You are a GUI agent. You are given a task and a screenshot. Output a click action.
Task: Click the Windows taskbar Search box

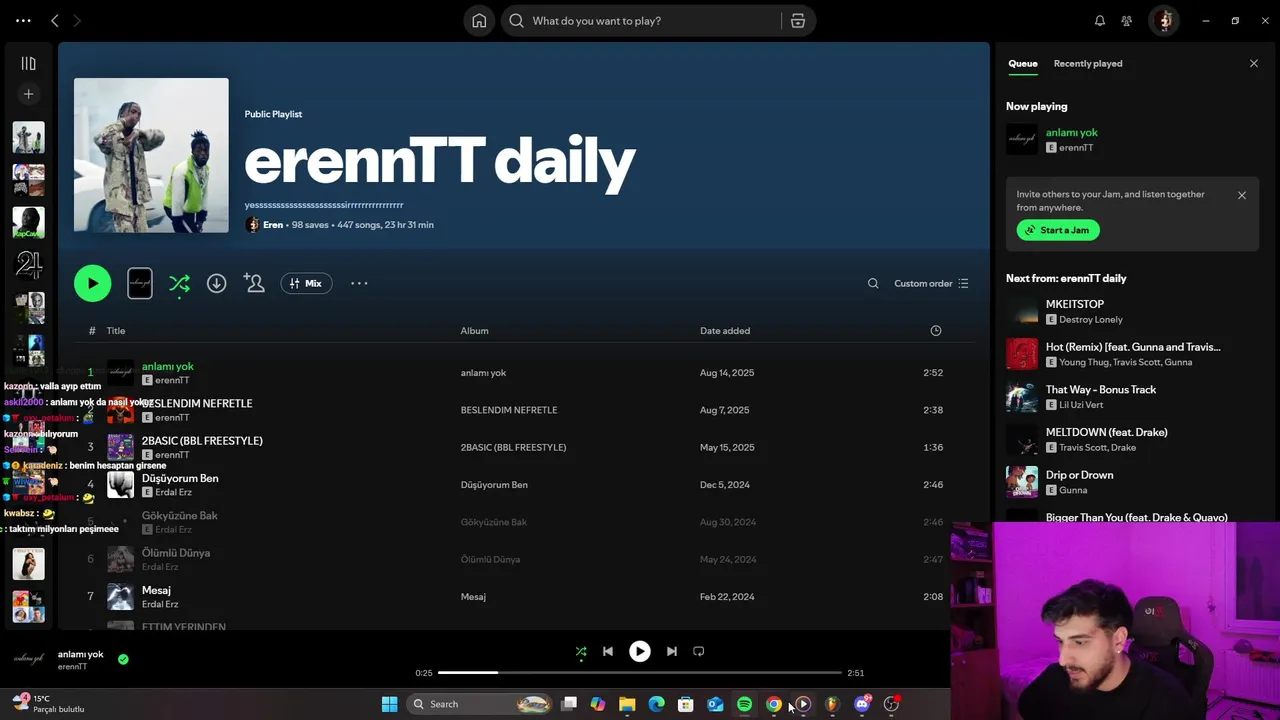tap(481, 704)
